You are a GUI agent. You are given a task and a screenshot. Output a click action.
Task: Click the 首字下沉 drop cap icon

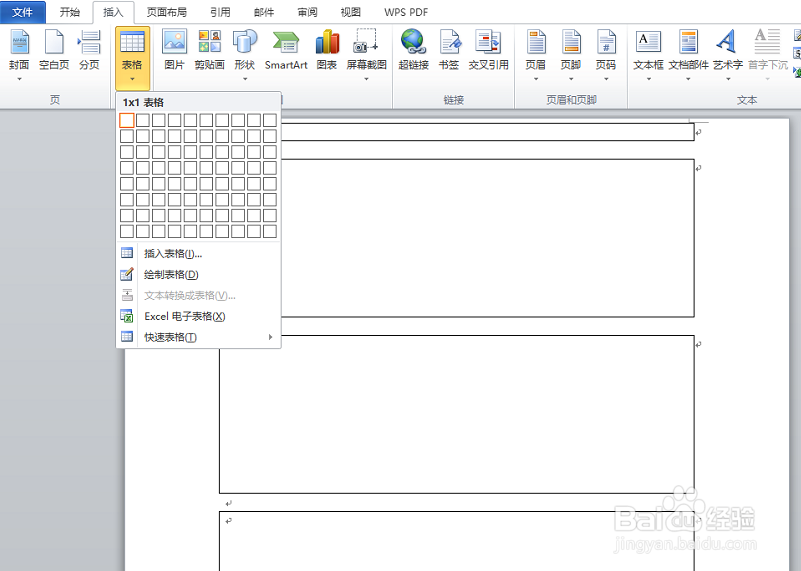(767, 42)
